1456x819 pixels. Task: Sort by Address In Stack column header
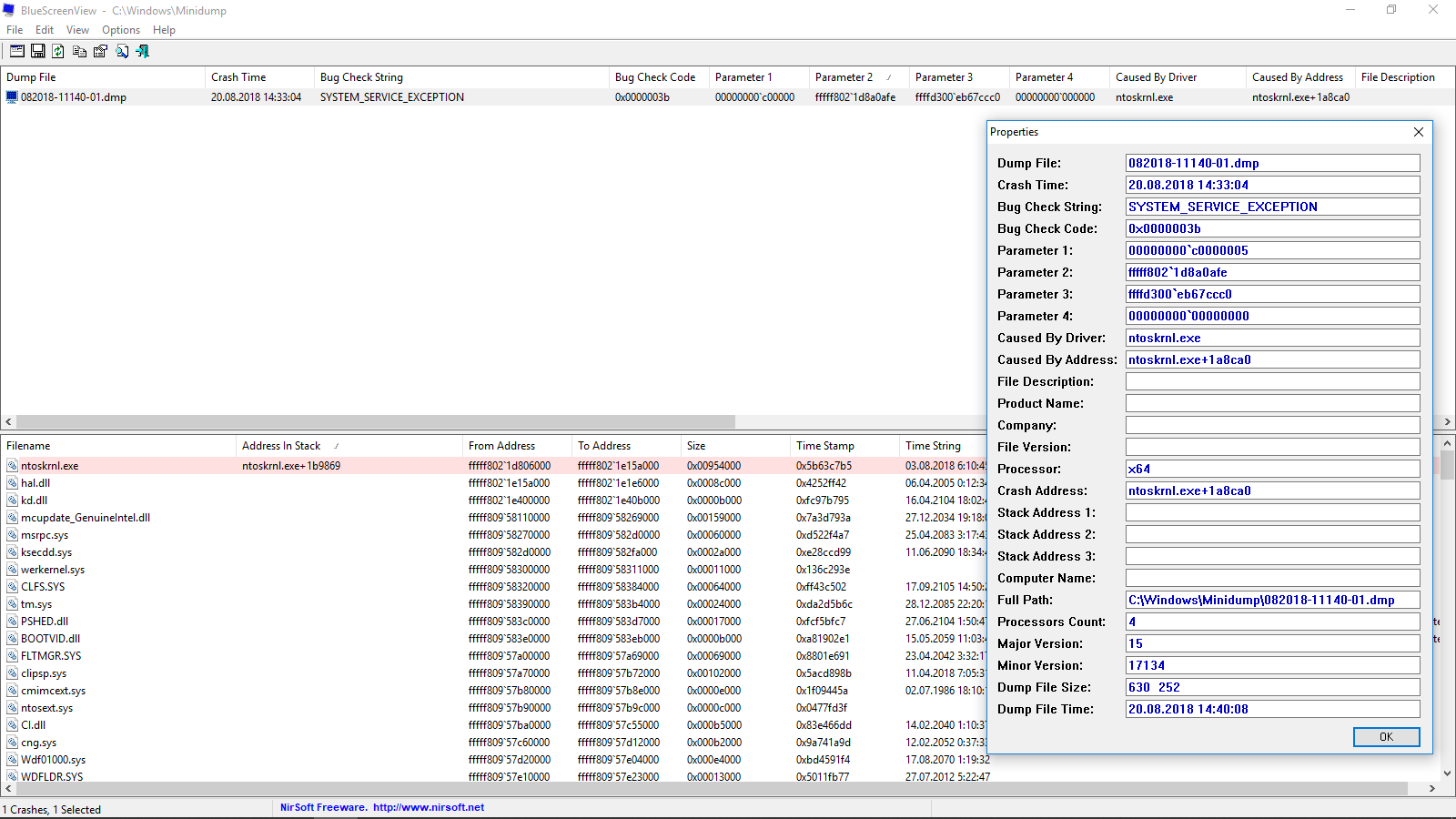pyautogui.click(x=281, y=446)
